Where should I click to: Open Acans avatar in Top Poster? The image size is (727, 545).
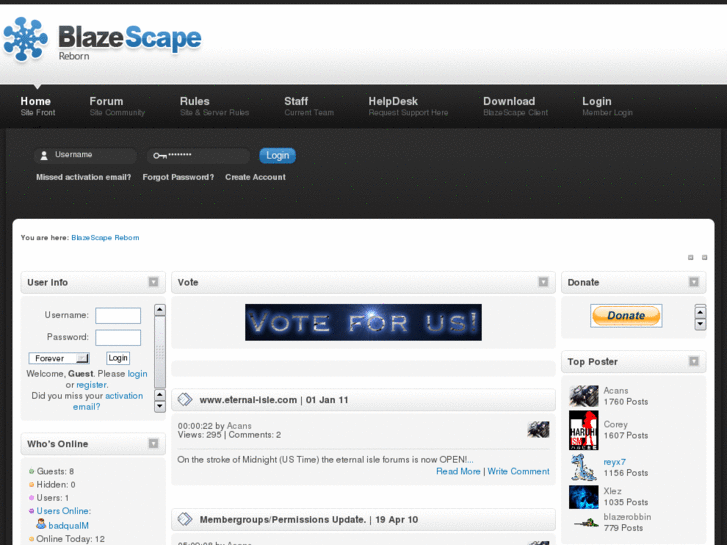[583, 396]
